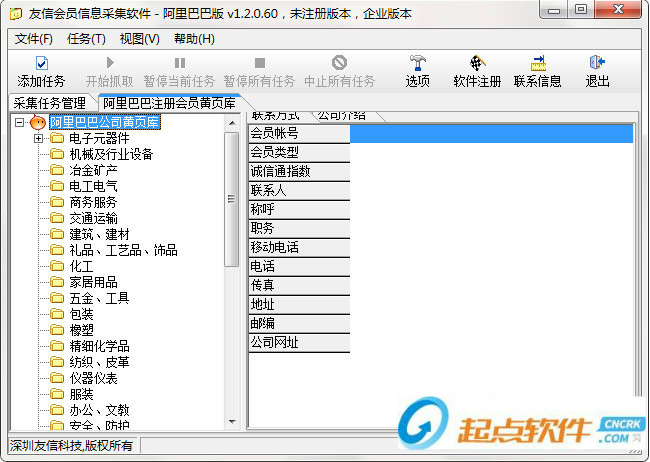Open 软件注册 software registration icon
The width and height of the screenshot is (650, 462).
[477, 63]
